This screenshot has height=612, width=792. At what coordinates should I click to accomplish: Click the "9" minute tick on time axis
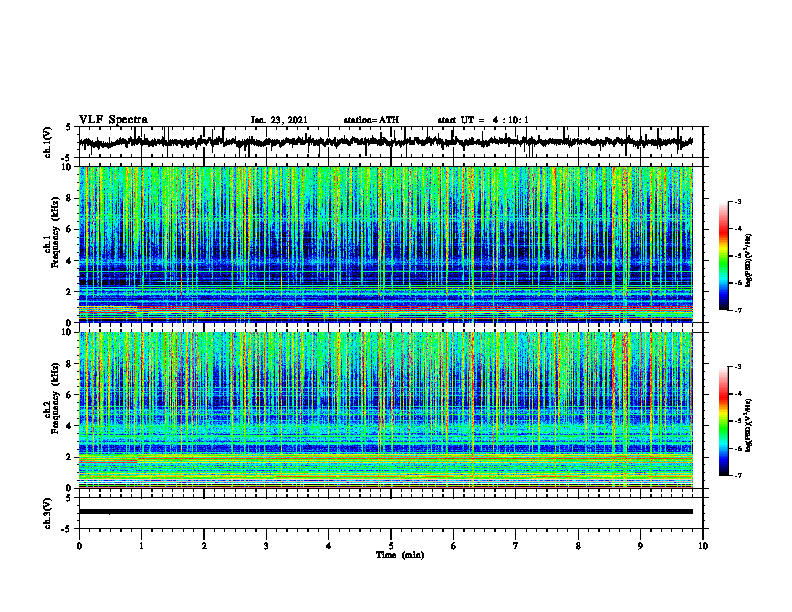[x=640, y=546]
